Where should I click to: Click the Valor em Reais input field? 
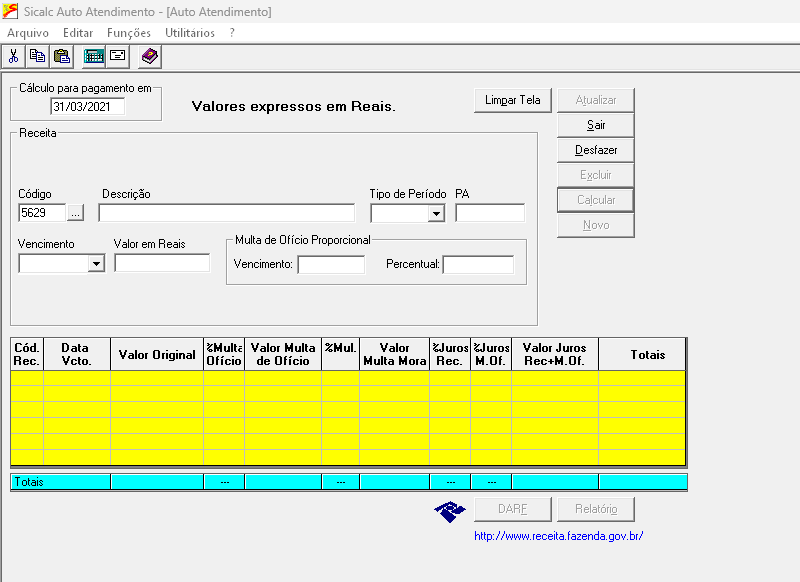(162, 263)
